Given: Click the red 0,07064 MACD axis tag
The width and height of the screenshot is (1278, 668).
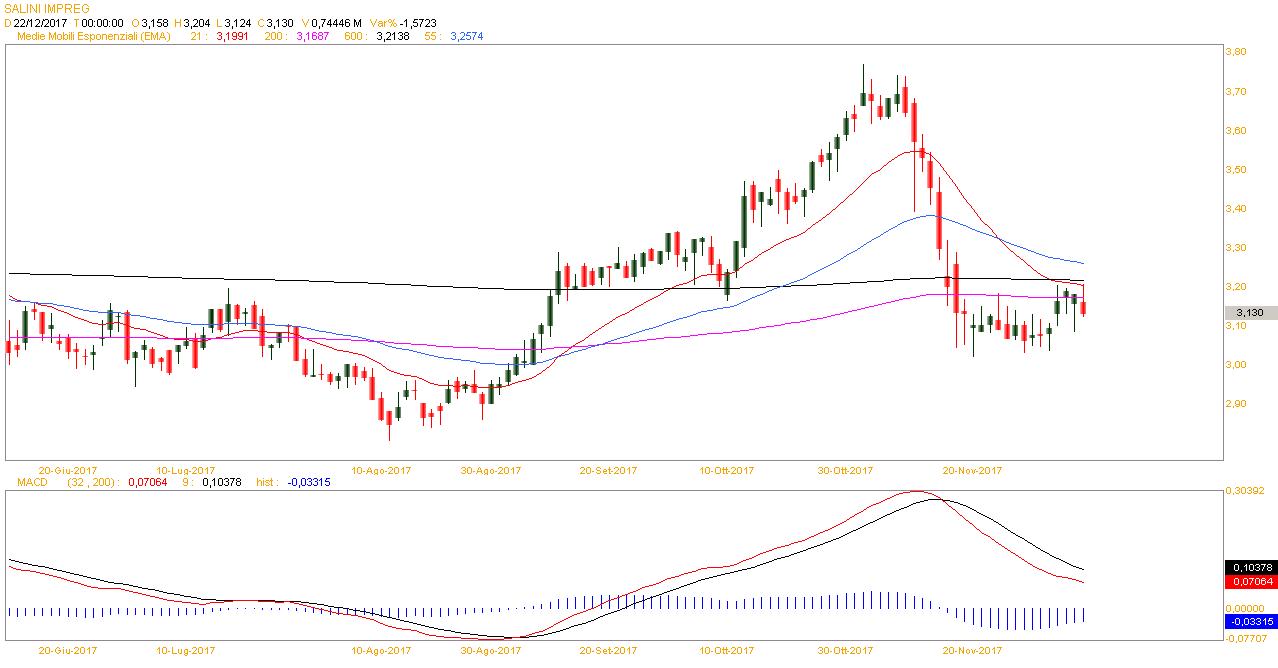Looking at the screenshot, I should 1250,581.
